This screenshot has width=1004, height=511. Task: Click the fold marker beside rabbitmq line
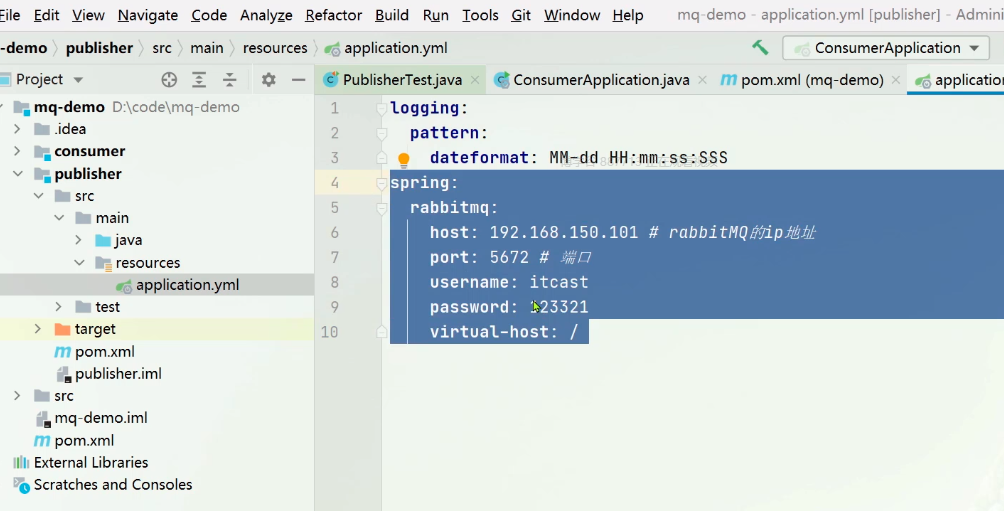tap(382, 208)
